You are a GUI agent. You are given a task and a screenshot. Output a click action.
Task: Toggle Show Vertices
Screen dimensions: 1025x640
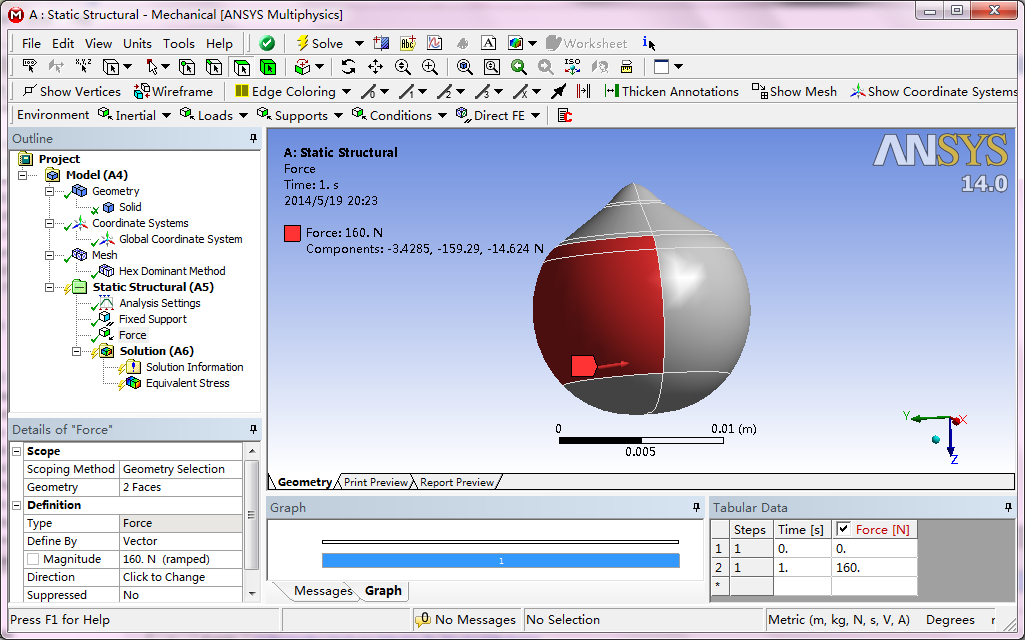coord(72,92)
